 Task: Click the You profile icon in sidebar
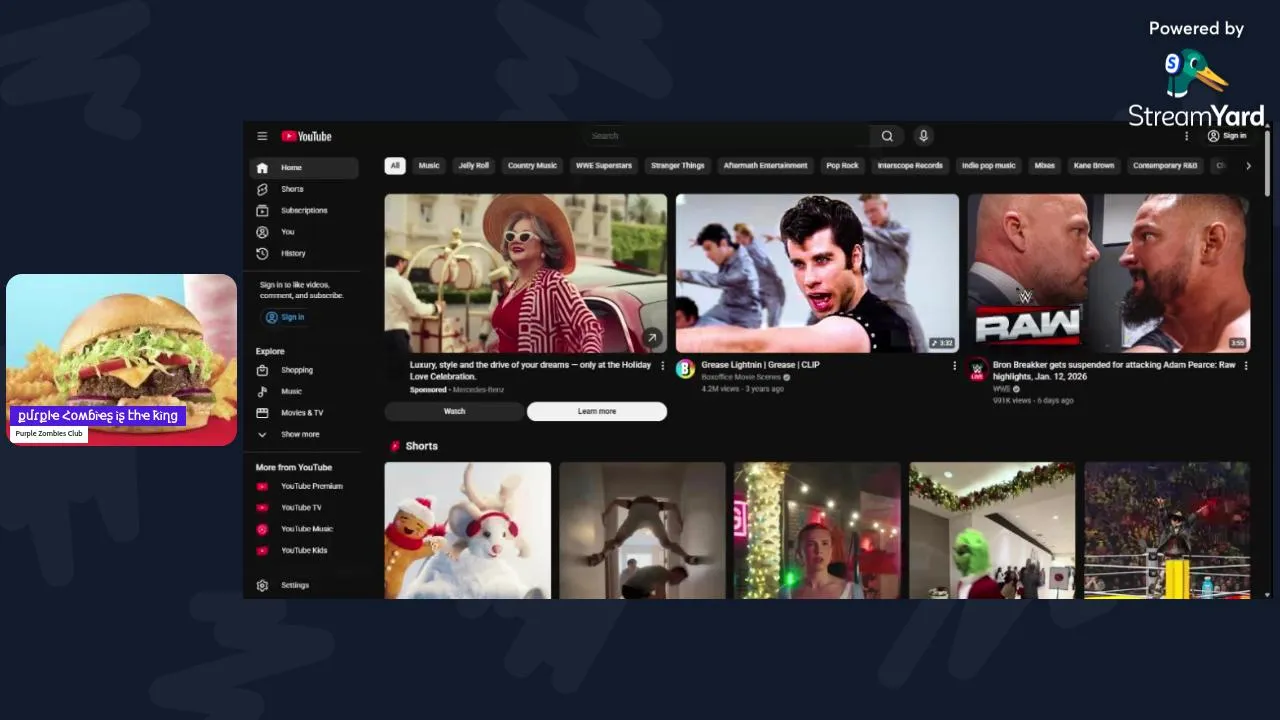[262, 232]
